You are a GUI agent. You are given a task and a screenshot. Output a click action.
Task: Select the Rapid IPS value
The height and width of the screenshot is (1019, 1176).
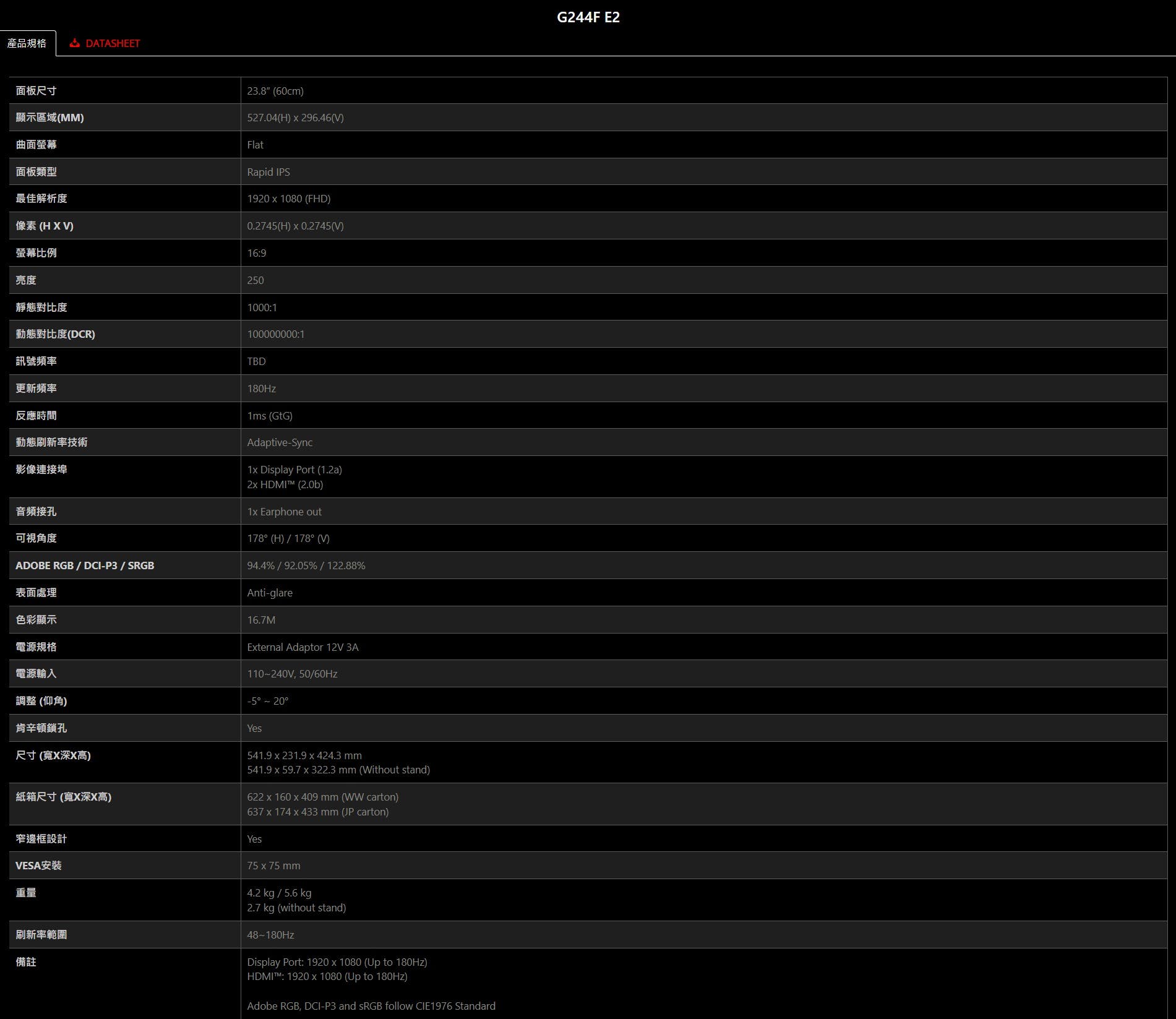coord(268,172)
